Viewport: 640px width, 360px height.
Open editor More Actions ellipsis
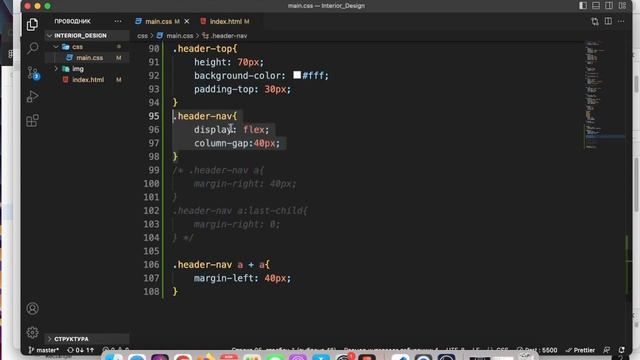pos(621,21)
